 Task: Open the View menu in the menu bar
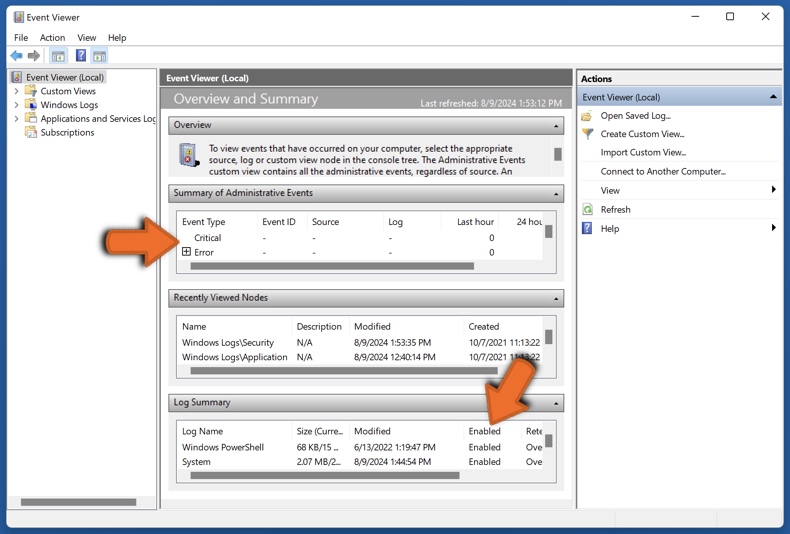click(x=87, y=38)
